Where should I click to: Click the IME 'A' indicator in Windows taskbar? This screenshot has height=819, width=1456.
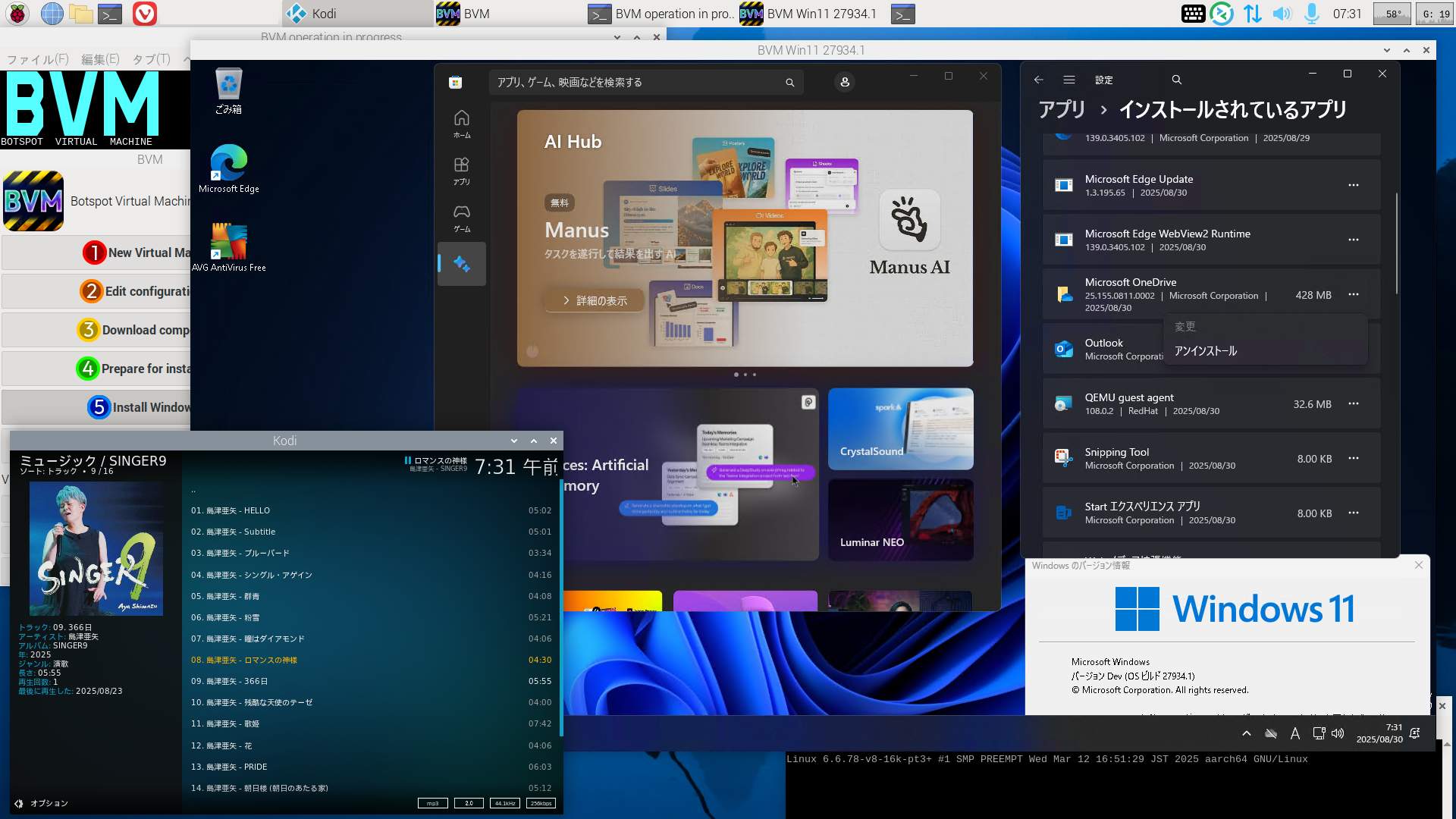click(x=1295, y=733)
